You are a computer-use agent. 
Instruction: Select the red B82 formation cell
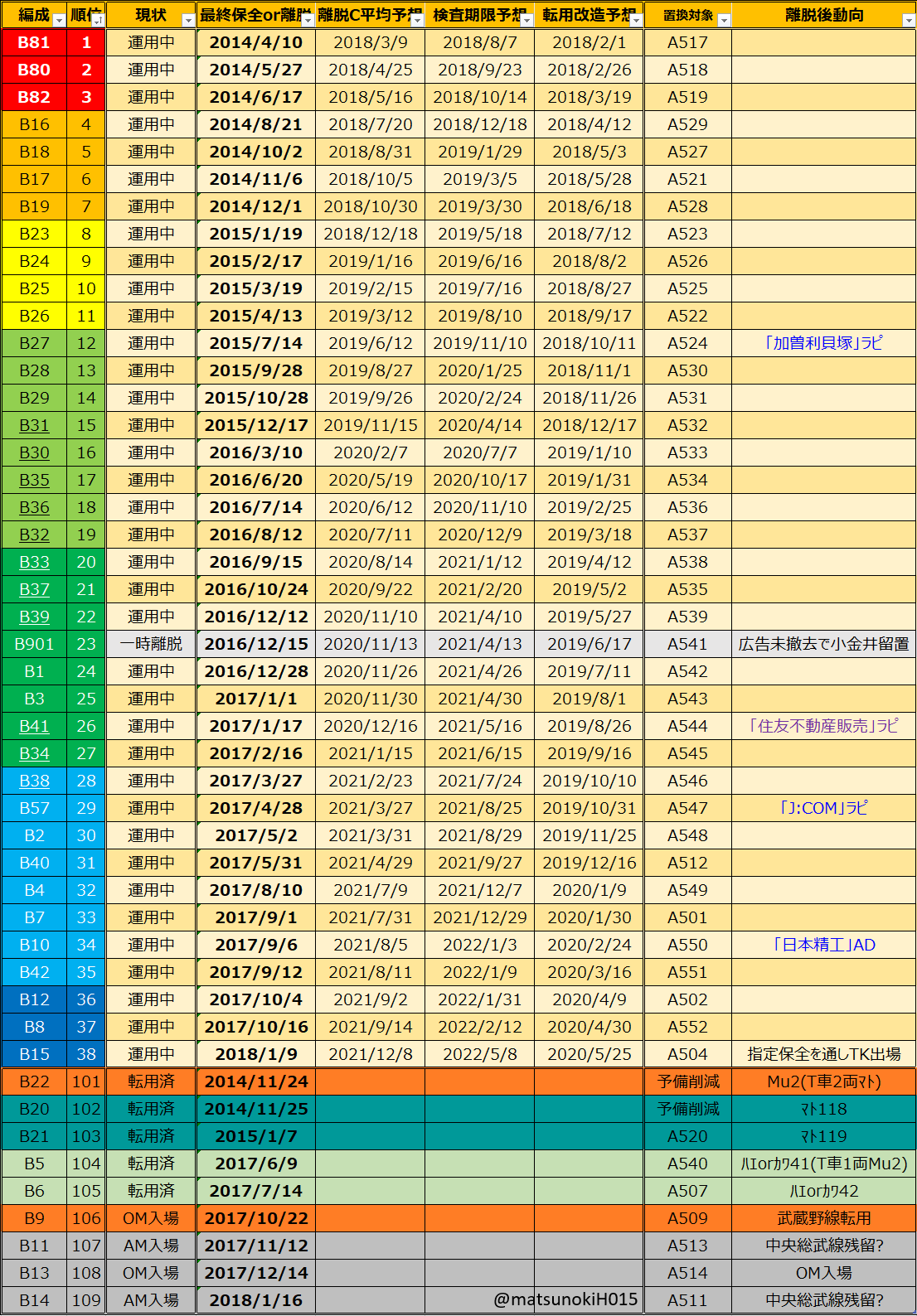(34, 97)
